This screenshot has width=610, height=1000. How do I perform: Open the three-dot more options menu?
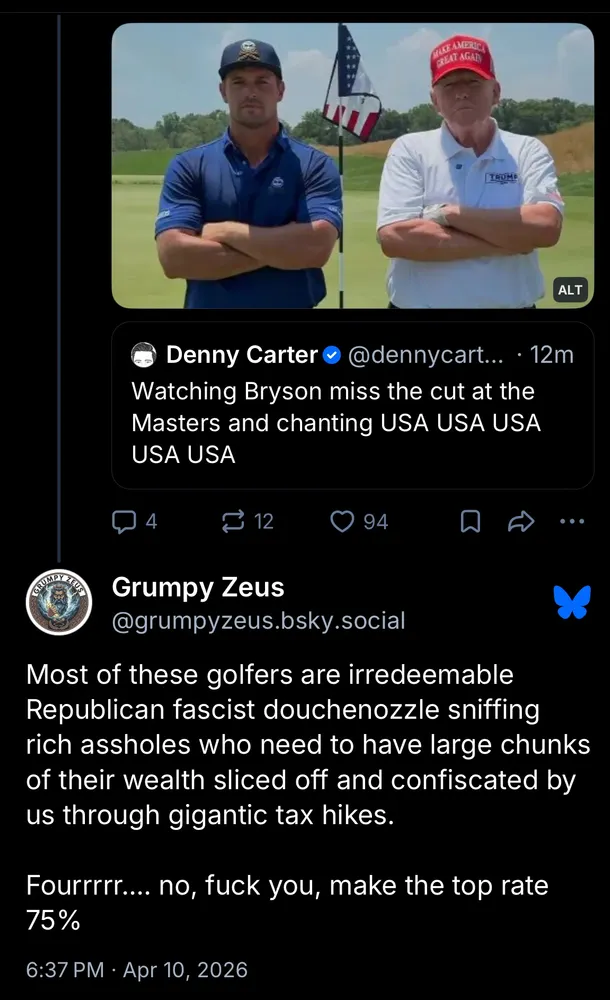572,521
